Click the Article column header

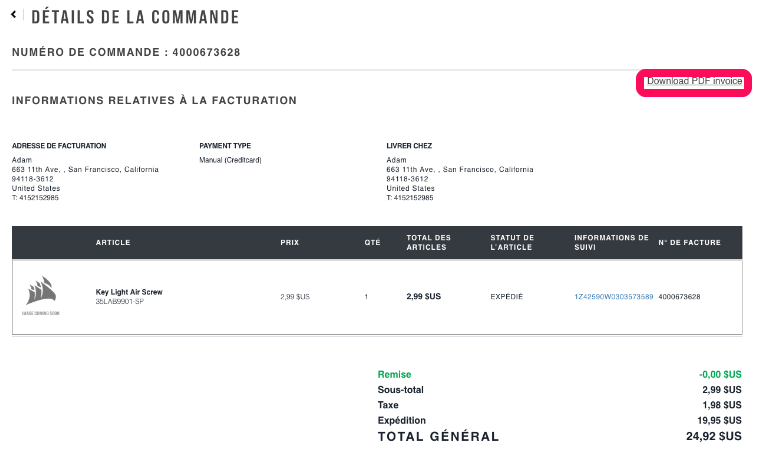113,242
